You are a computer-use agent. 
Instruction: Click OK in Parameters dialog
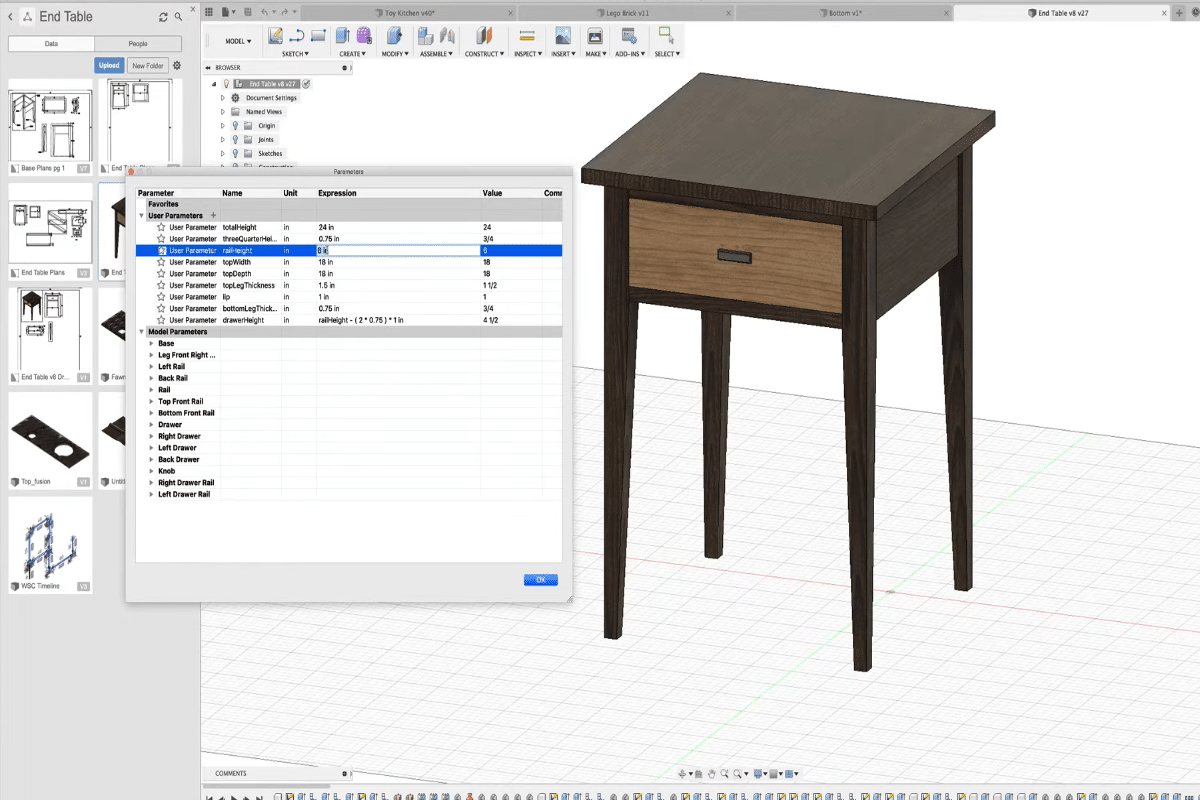coord(540,580)
